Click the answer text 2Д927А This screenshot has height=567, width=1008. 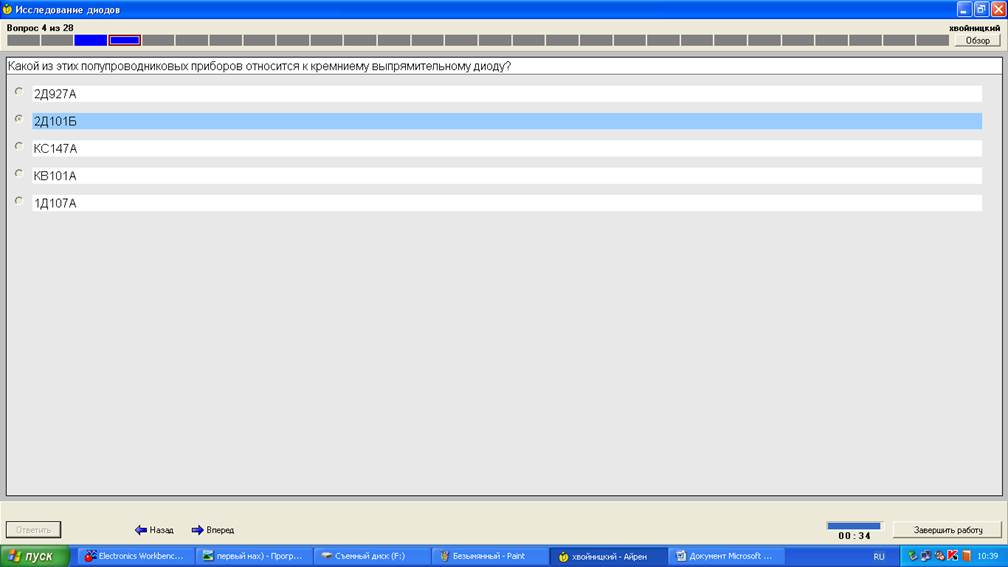tap(55, 94)
